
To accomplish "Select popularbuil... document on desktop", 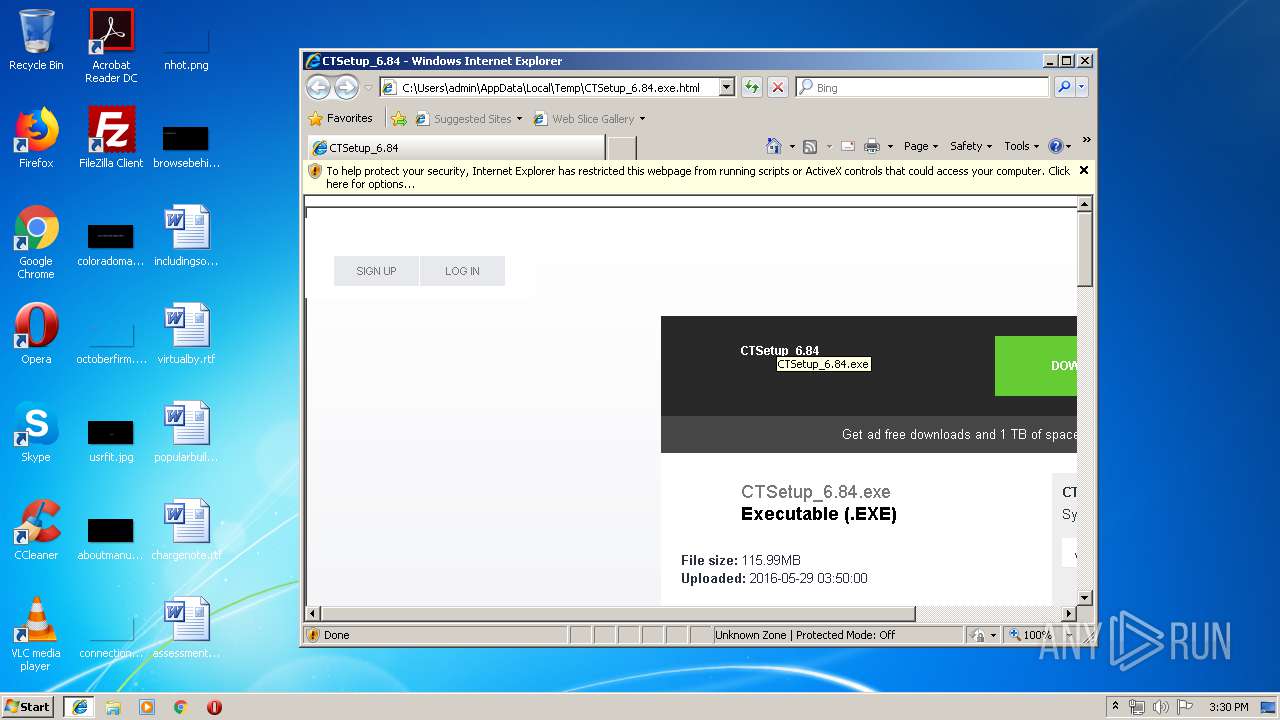I will point(186,432).
